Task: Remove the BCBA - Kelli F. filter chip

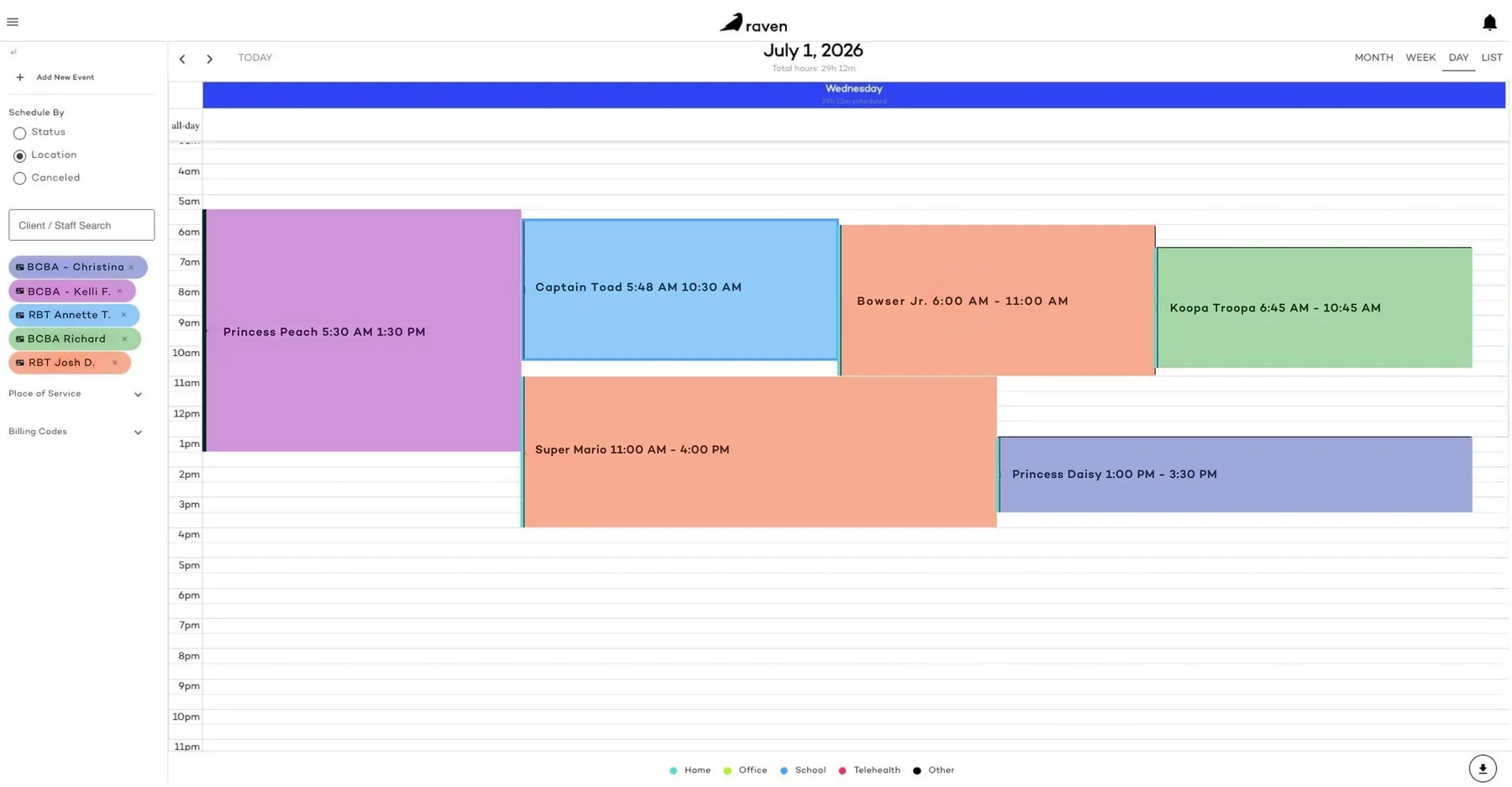Action: point(119,291)
